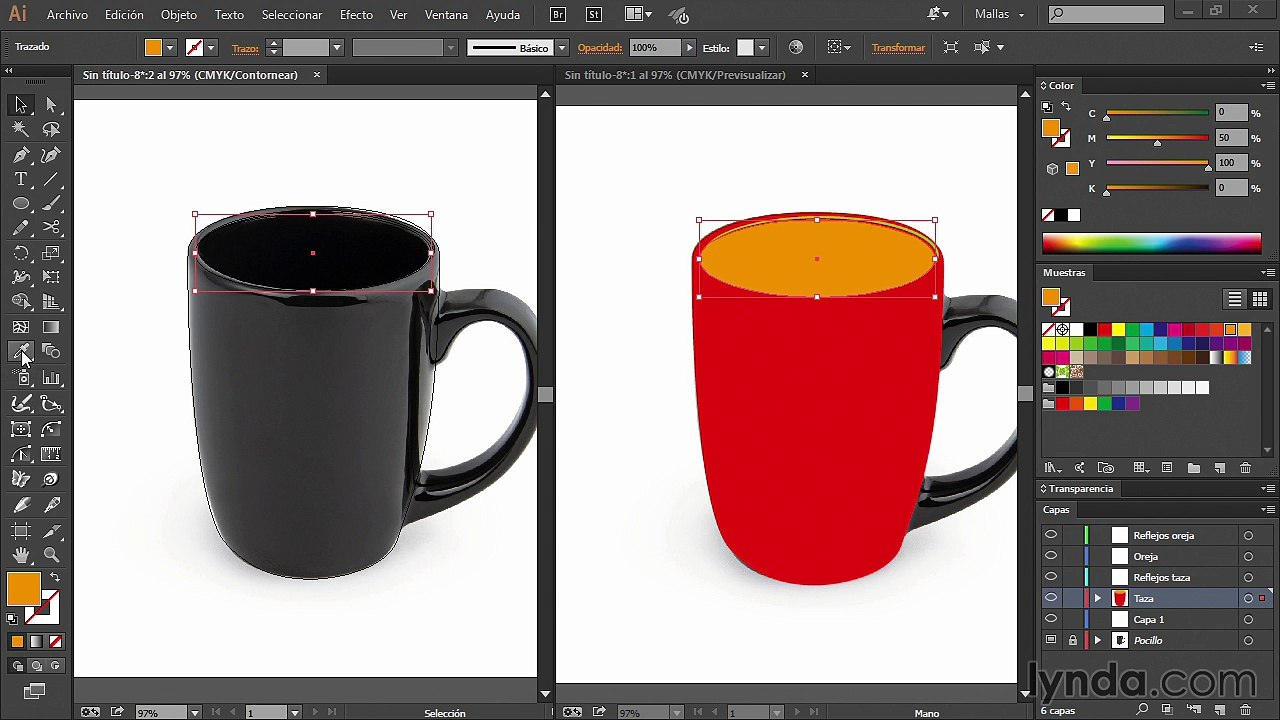Delete selected layer with trash icon
This screenshot has height=720, width=1280.
click(x=1245, y=710)
